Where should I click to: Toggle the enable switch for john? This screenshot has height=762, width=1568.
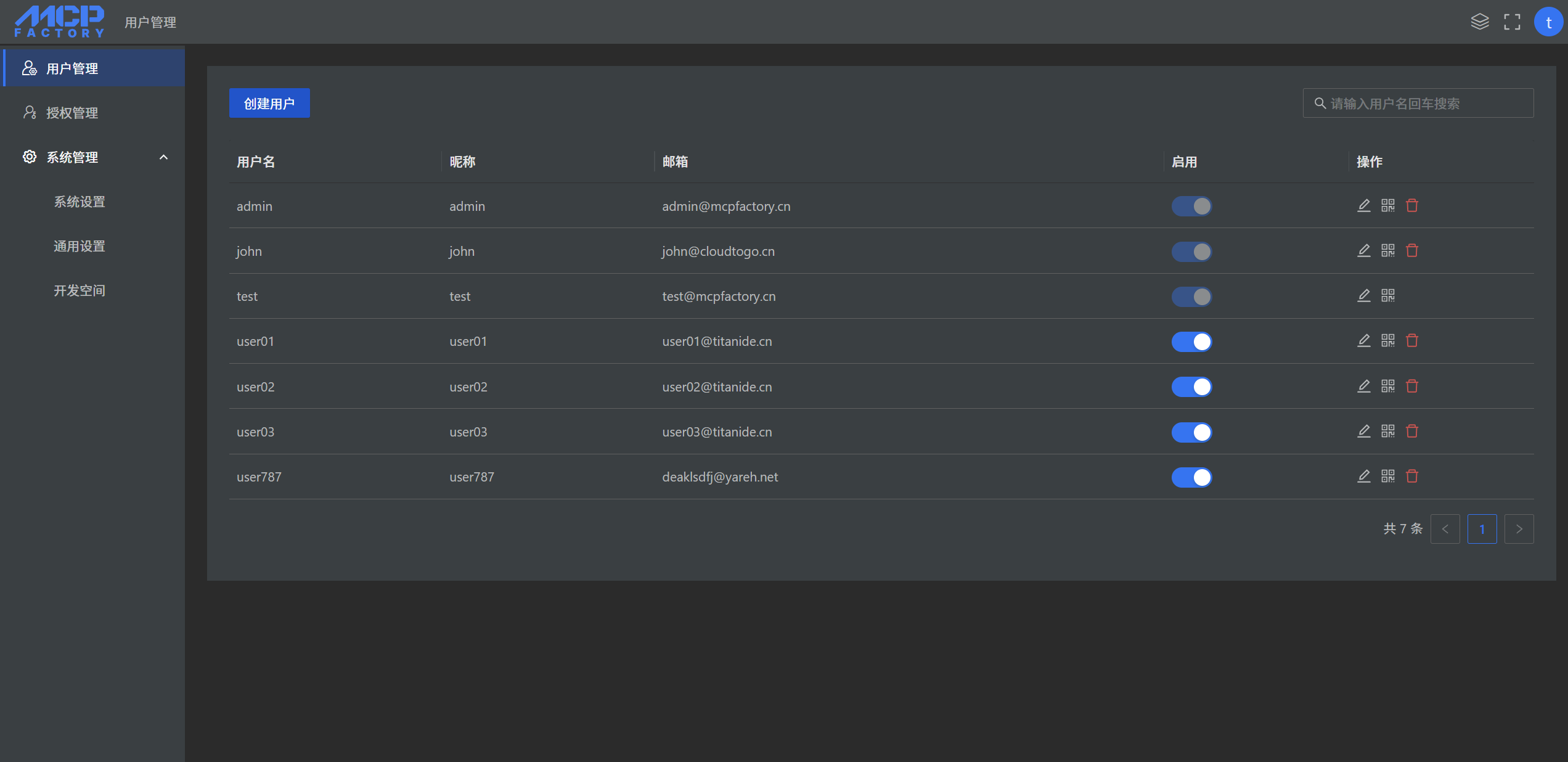pos(1191,252)
